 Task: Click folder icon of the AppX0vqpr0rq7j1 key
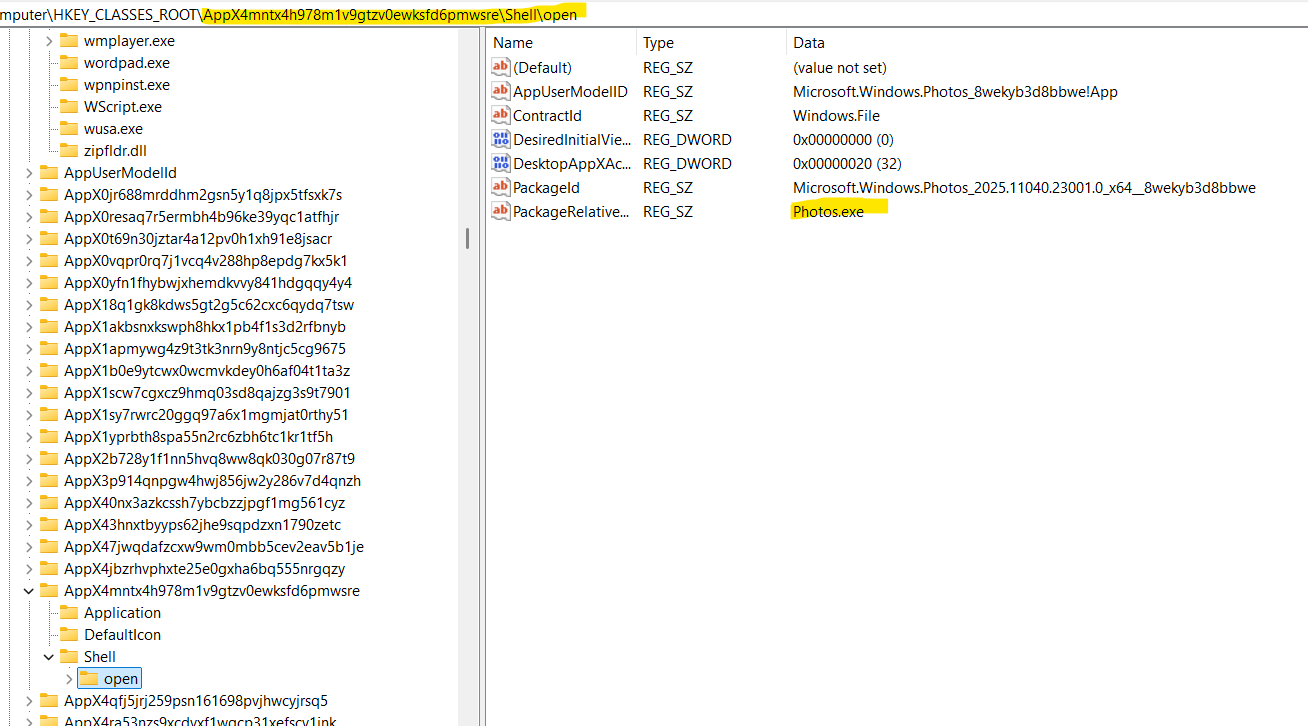click(49, 261)
